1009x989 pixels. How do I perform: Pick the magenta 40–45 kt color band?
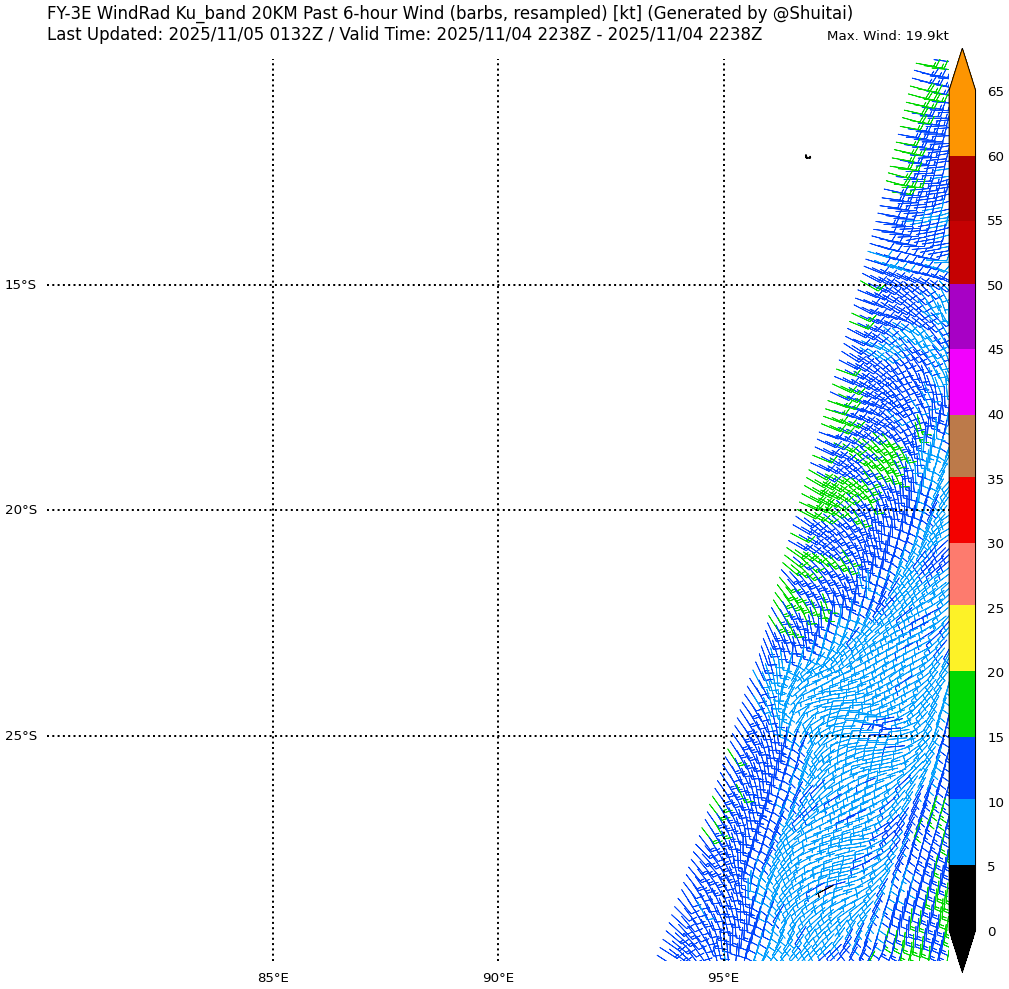(961, 382)
